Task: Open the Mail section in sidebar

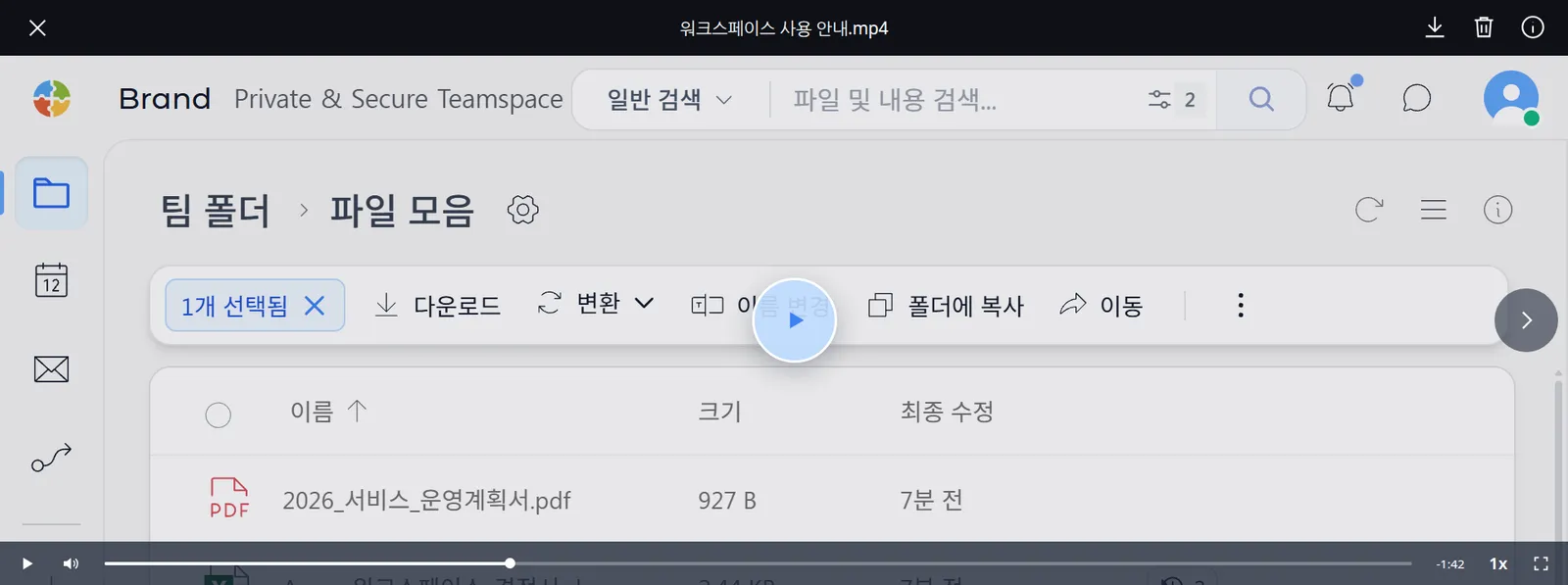Action: tap(51, 369)
